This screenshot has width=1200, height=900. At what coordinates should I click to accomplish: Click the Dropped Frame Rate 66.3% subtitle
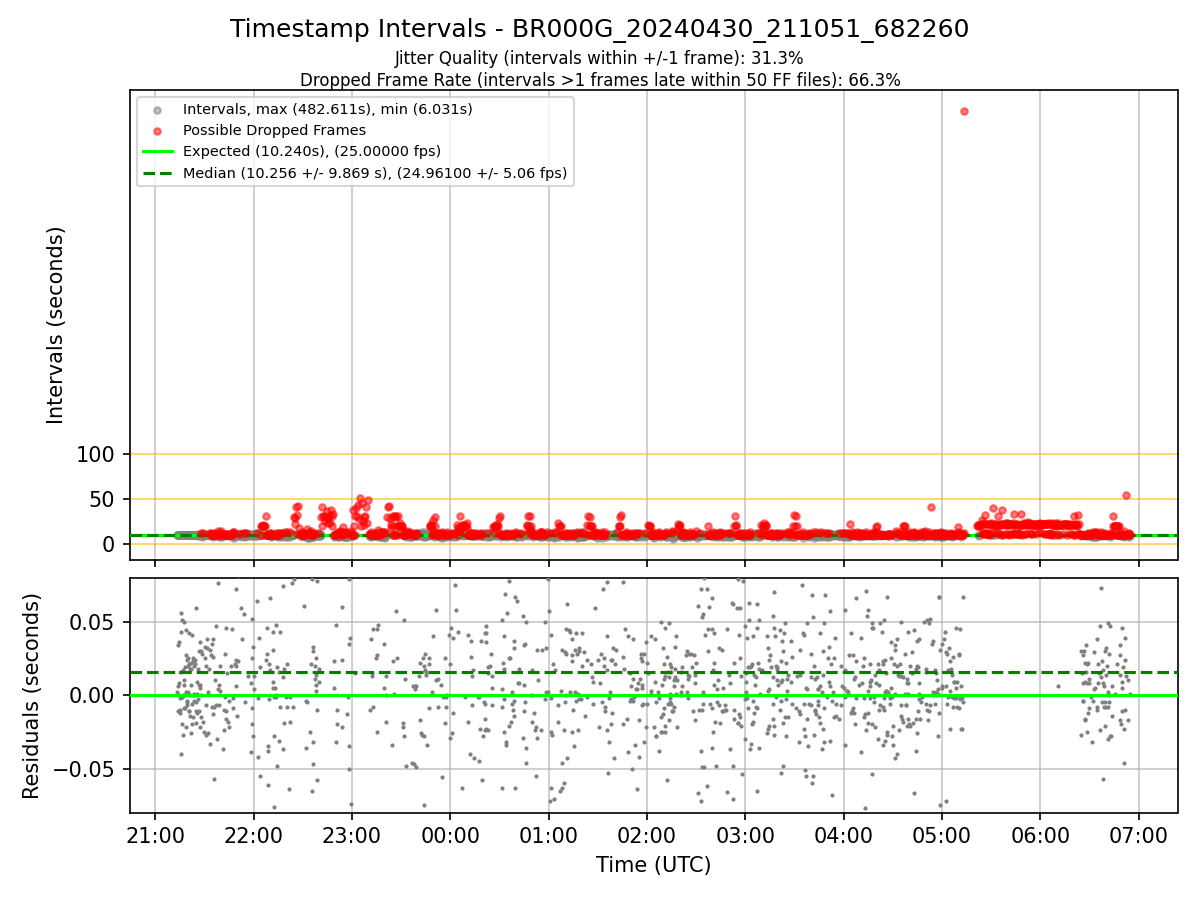tap(600, 80)
